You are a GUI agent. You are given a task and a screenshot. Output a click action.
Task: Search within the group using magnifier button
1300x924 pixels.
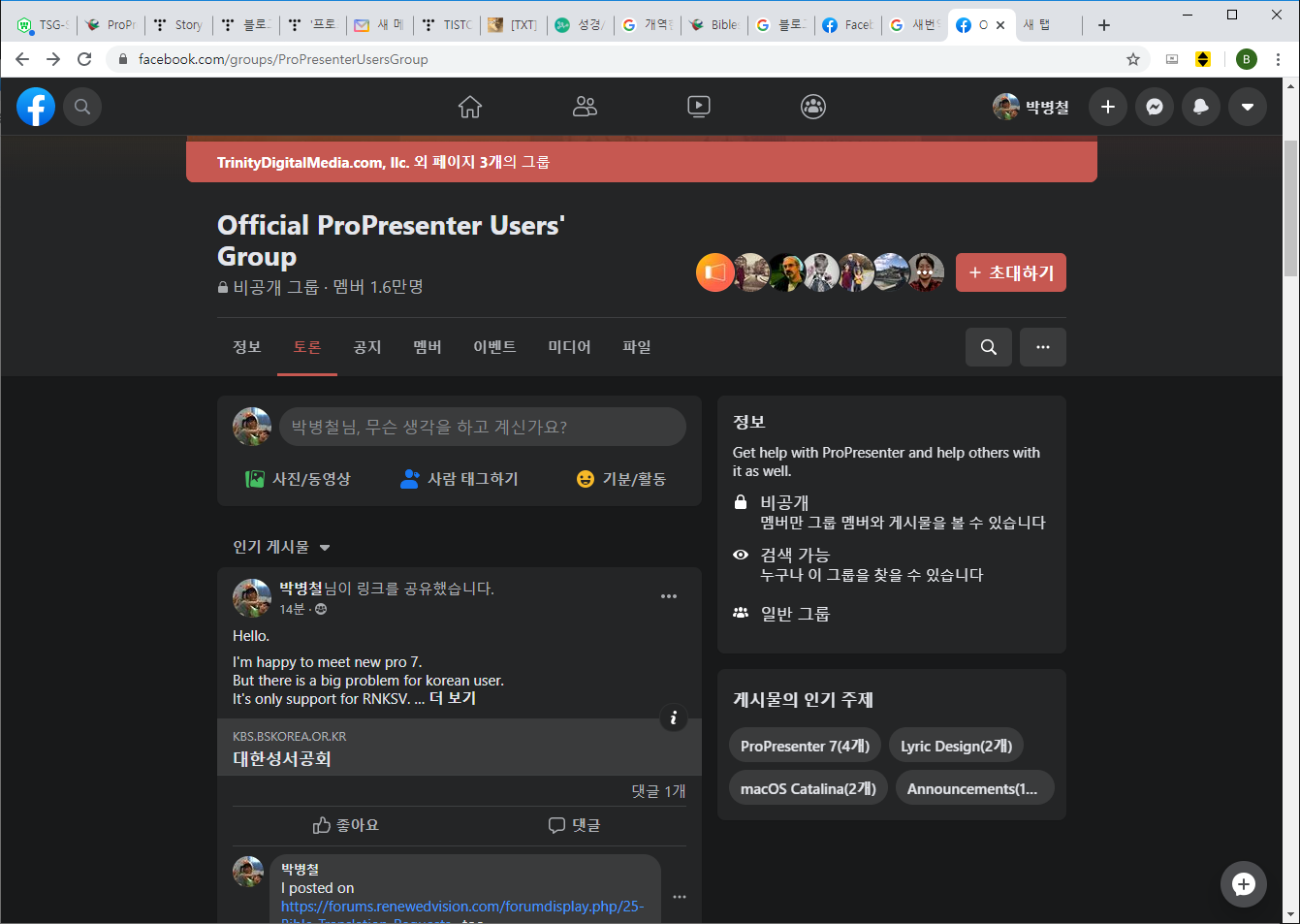[x=989, y=347]
